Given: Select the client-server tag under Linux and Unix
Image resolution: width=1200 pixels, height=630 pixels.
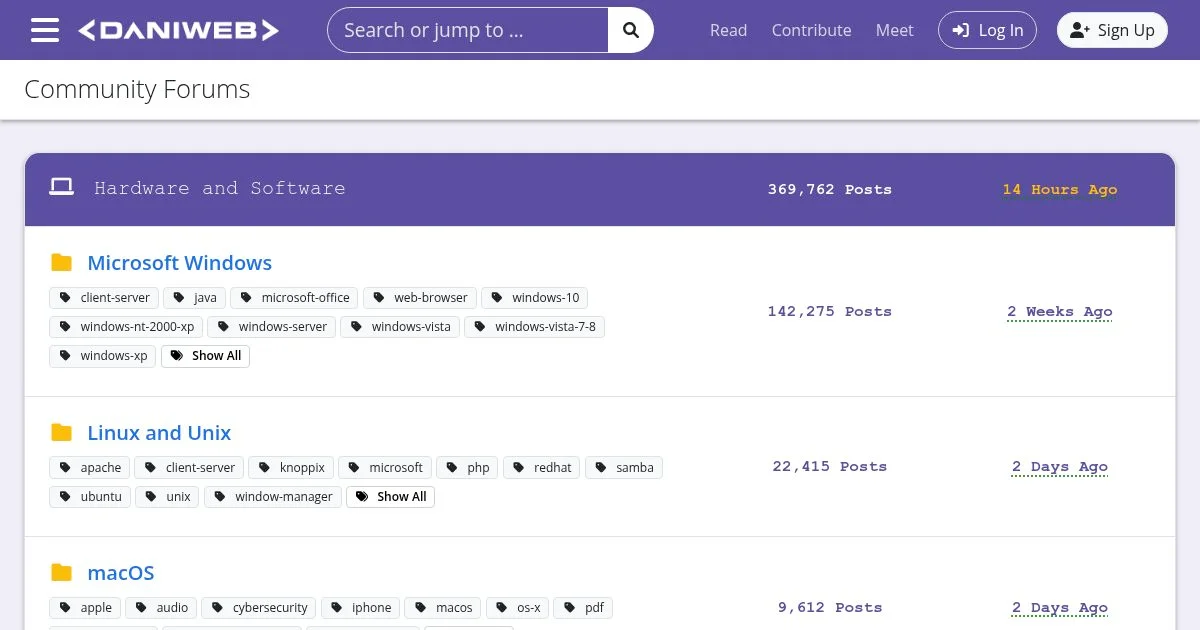Looking at the screenshot, I should coord(189,468).
